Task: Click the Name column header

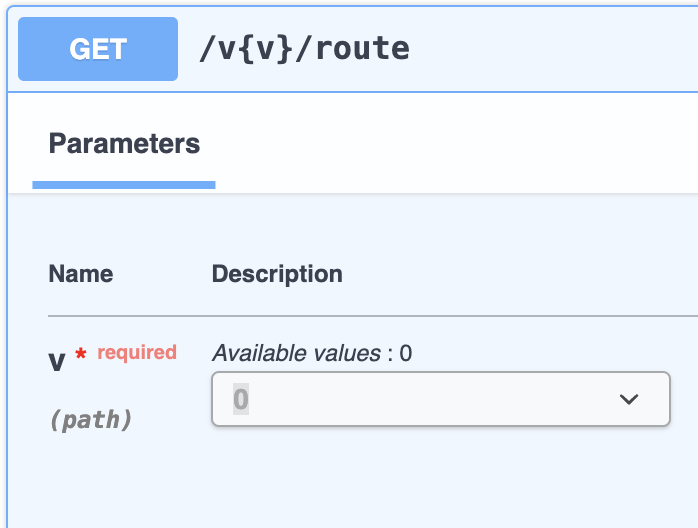Action: [x=81, y=273]
